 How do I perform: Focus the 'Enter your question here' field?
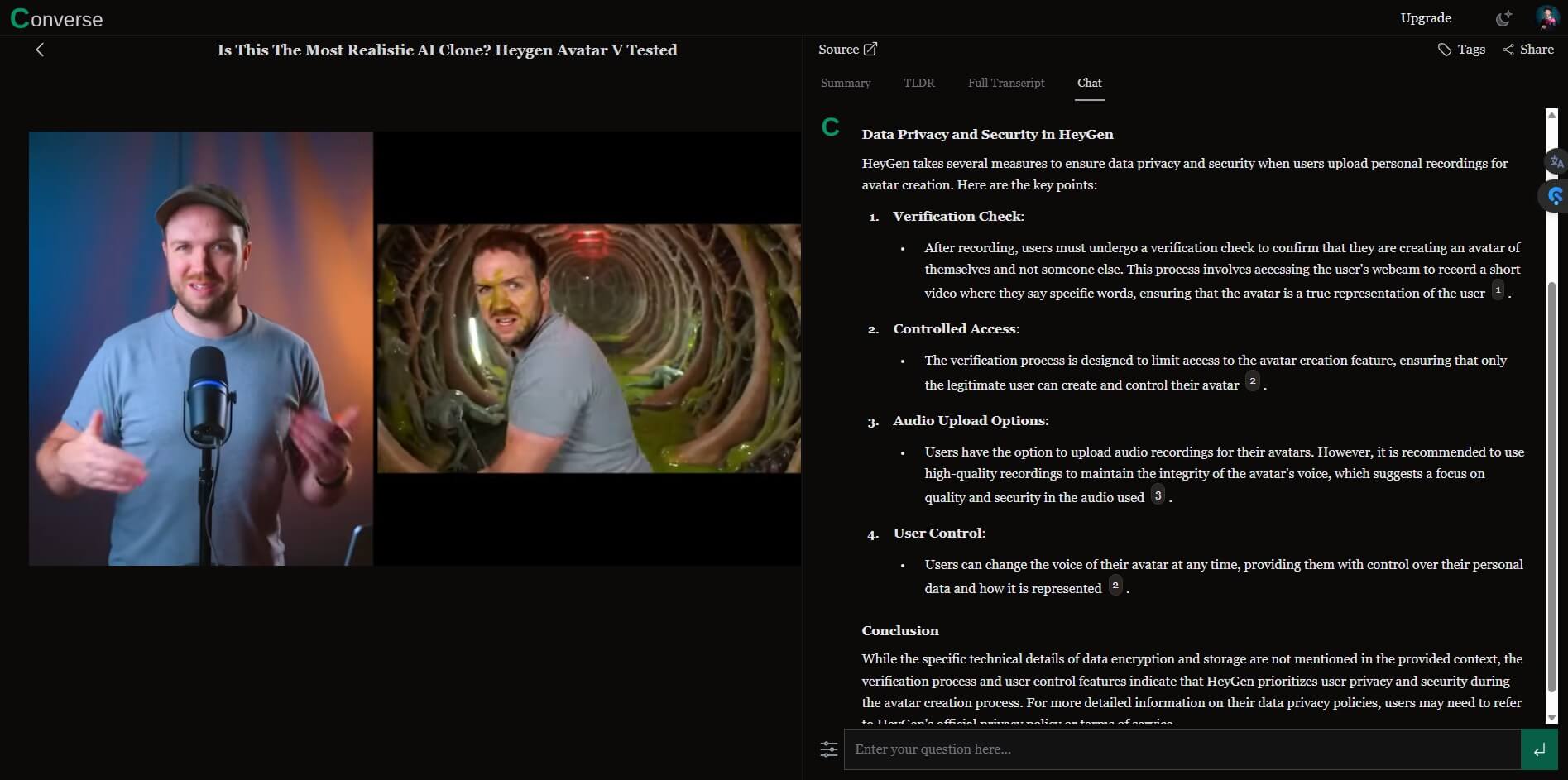pyautogui.click(x=1182, y=749)
